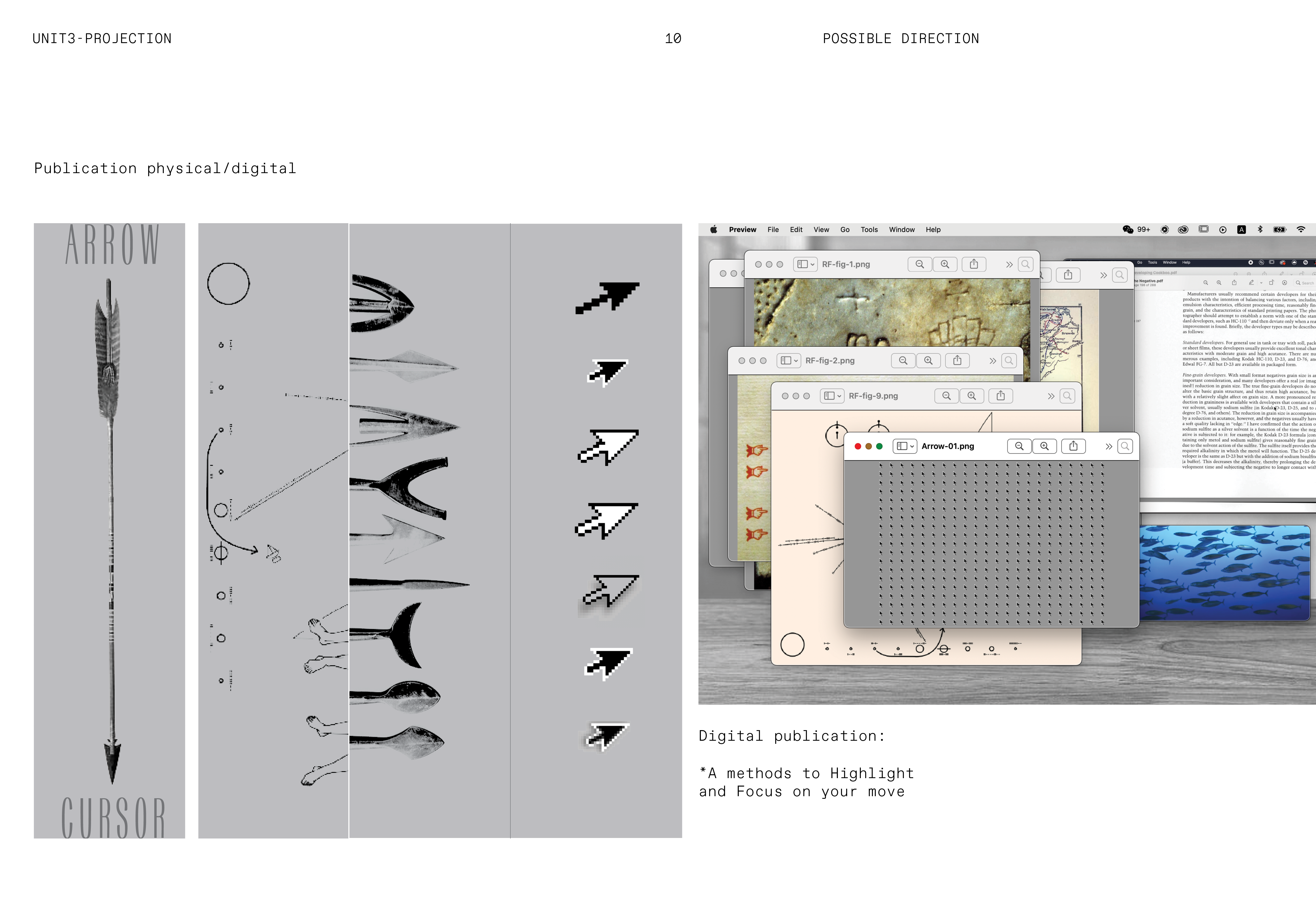Click the RF-fig-2.png window title
Viewport: 1316px width, 903px height.
tap(830, 361)
